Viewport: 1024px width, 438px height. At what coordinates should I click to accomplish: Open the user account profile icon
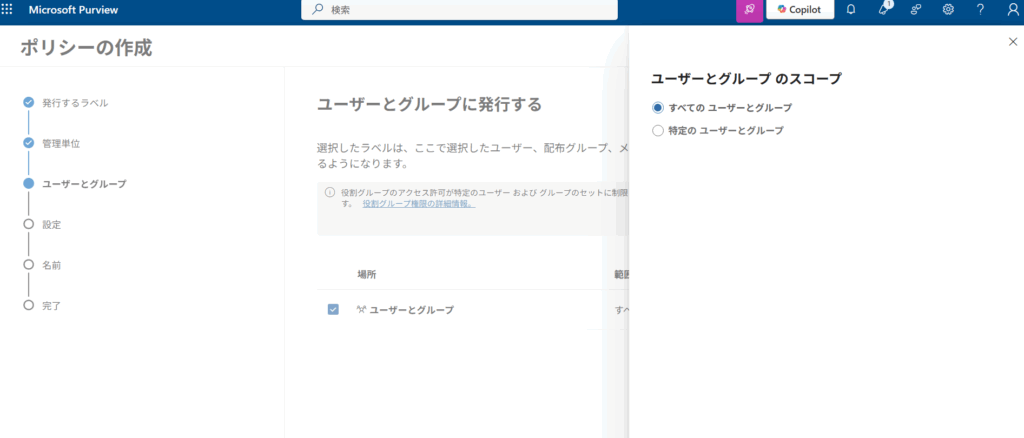1012,9
